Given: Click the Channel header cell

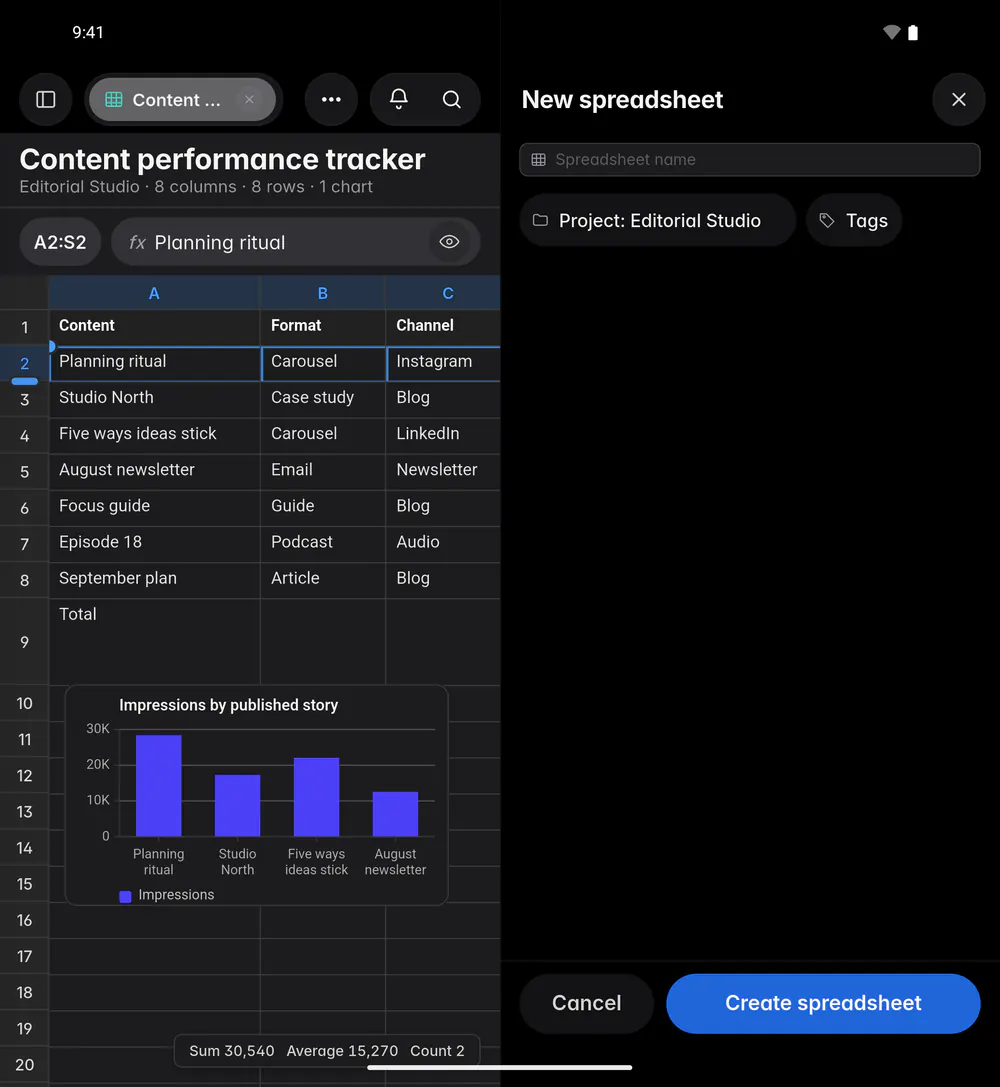Looking at the screenshot, I should tap(444, 326).
